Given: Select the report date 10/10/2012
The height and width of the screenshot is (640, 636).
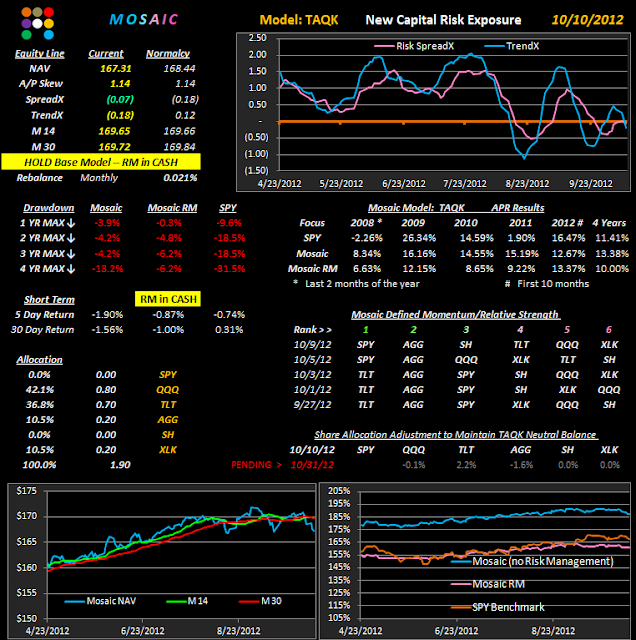Looking at the screenshot, I should coord(587,20).
